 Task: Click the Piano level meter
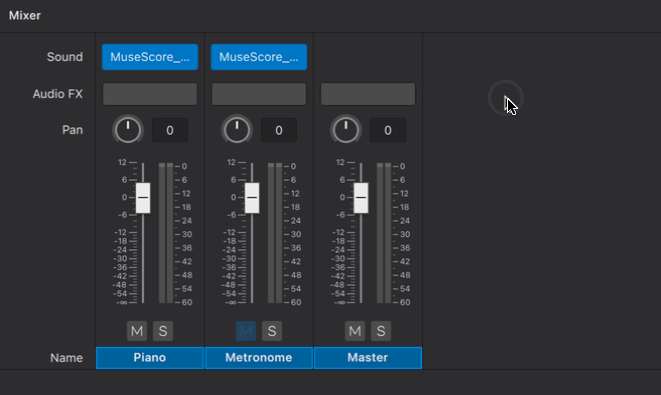pyautogui.click(x=166, y=233)
